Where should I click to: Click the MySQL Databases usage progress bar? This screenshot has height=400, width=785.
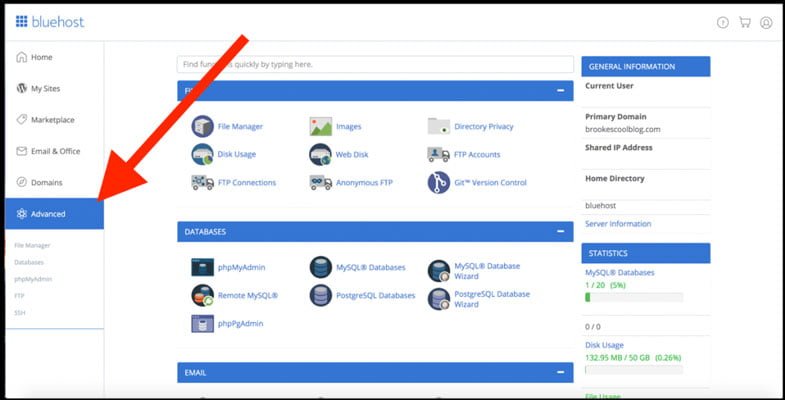click(x=634, y=297)
